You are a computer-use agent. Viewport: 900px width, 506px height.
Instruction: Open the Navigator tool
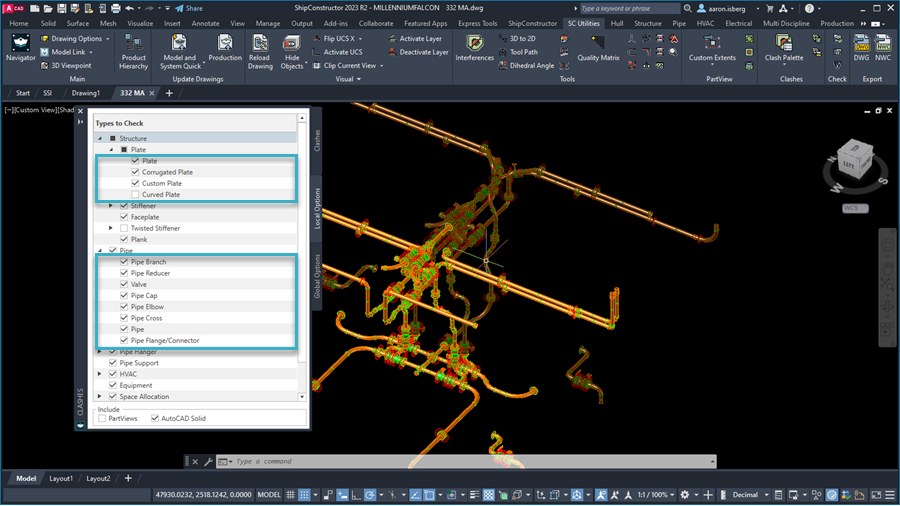pyautogui.click(x=20, y=48)
